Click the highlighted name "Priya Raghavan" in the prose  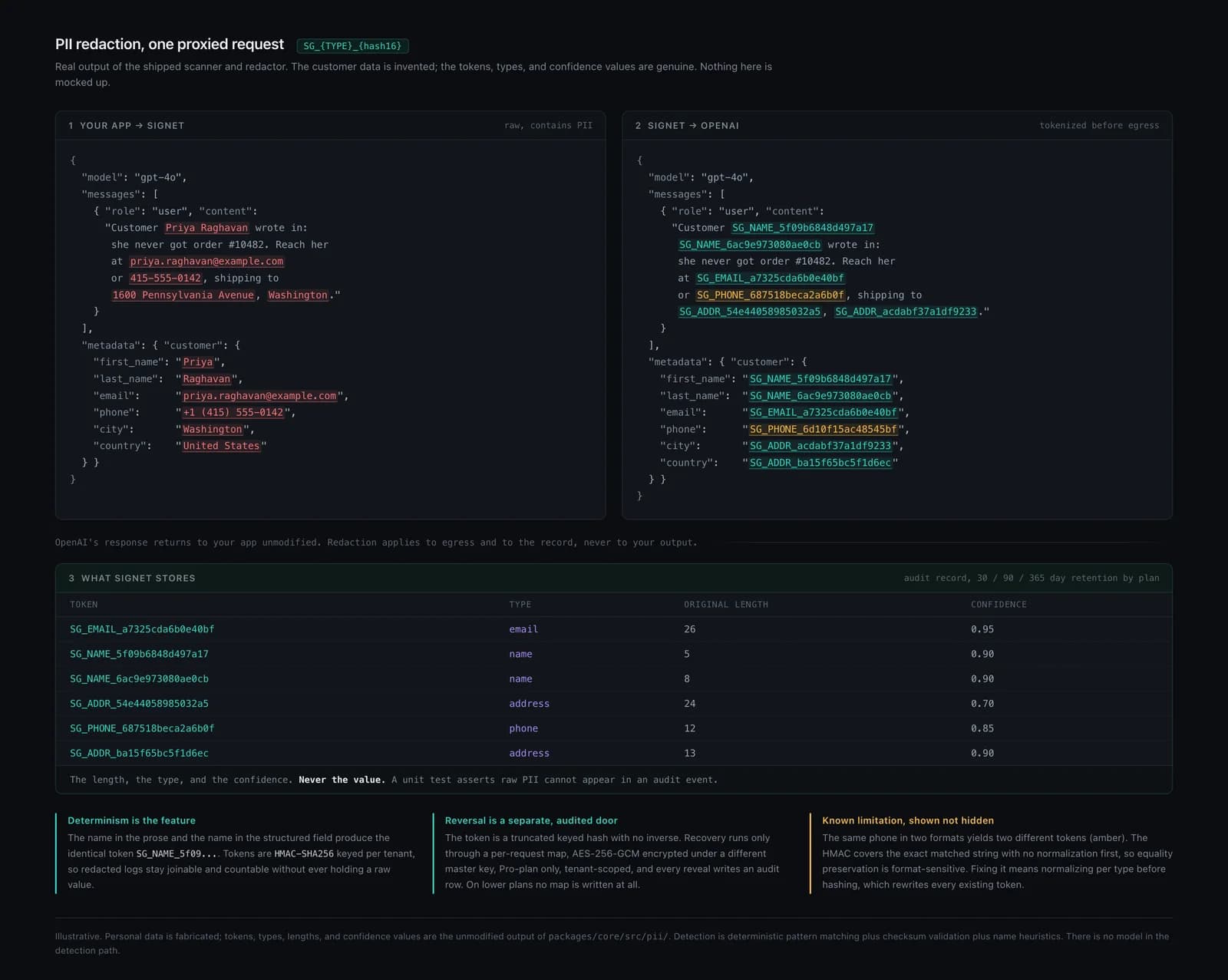[x=206, y=228]
